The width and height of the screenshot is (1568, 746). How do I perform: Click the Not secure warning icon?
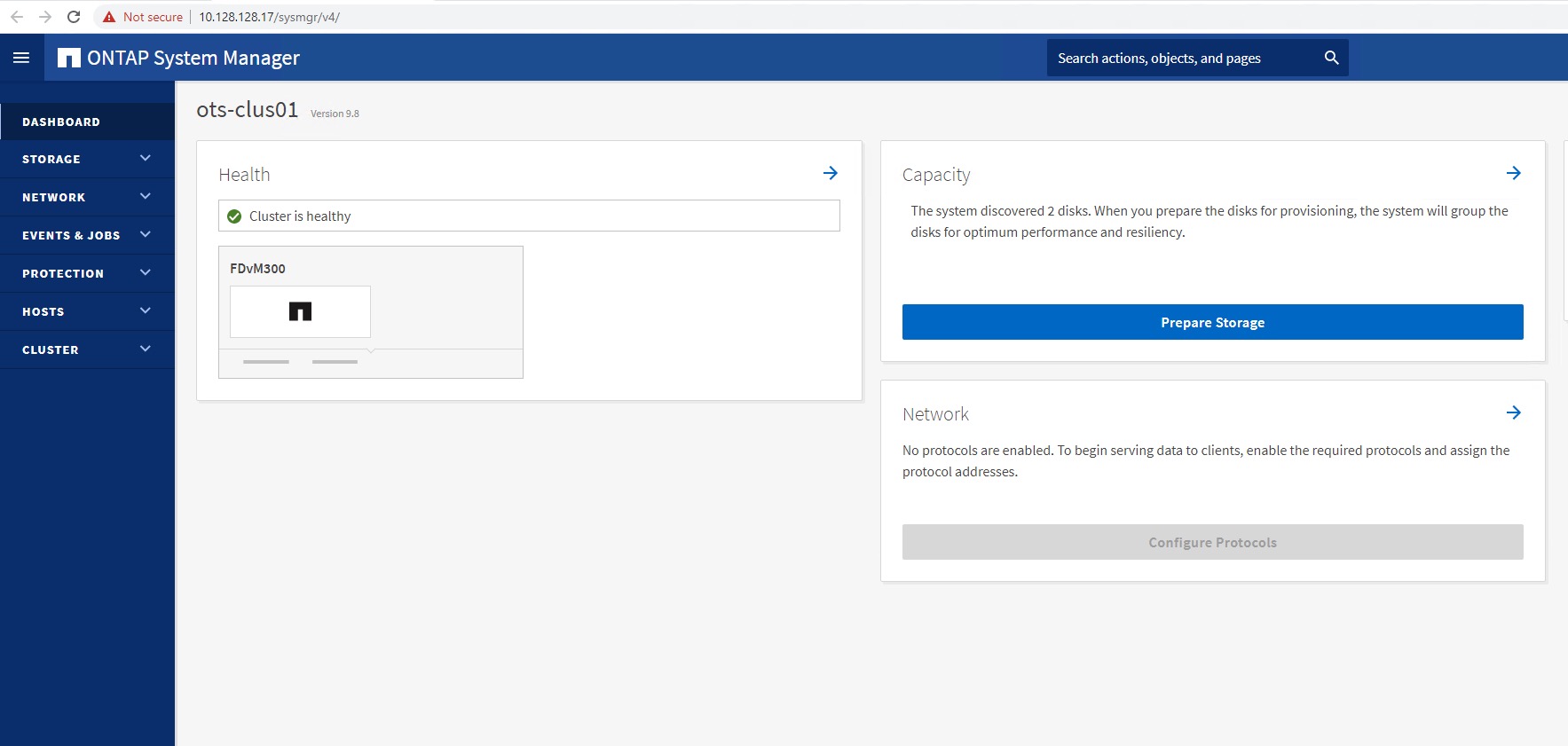109,17
